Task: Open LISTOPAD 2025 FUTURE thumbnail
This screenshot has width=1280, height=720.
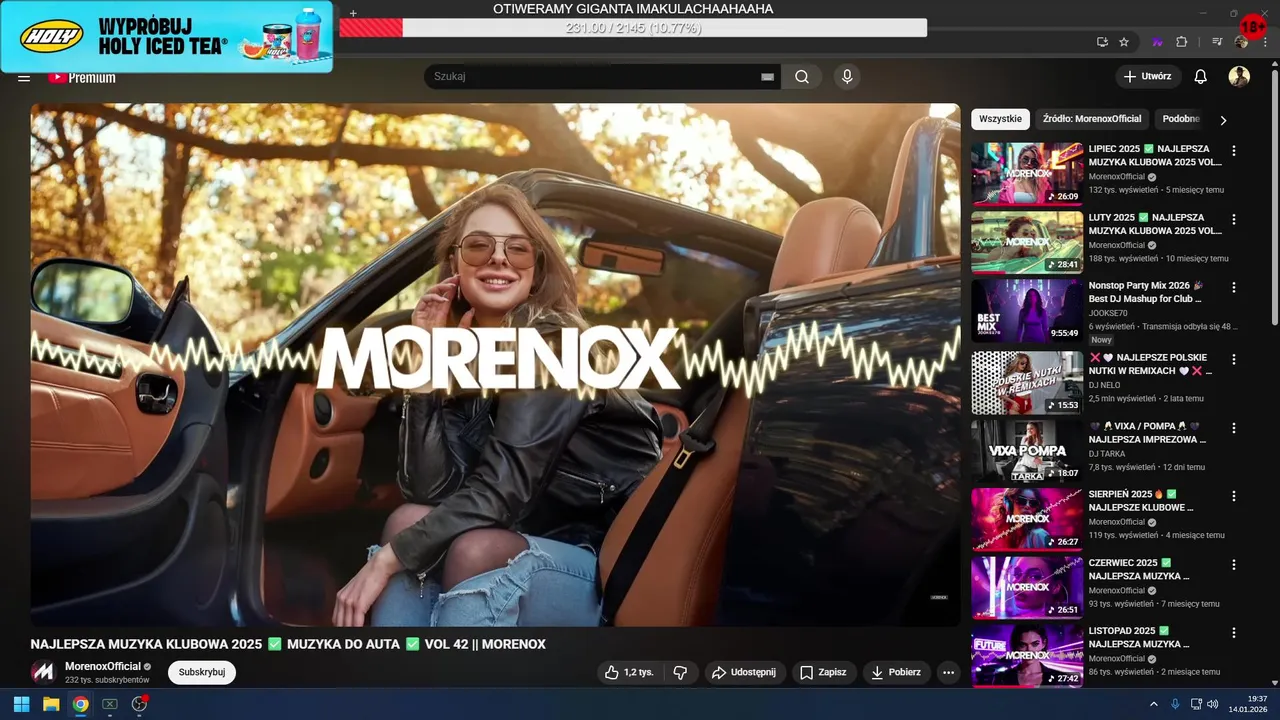Action: click(x=1027, y=656)
